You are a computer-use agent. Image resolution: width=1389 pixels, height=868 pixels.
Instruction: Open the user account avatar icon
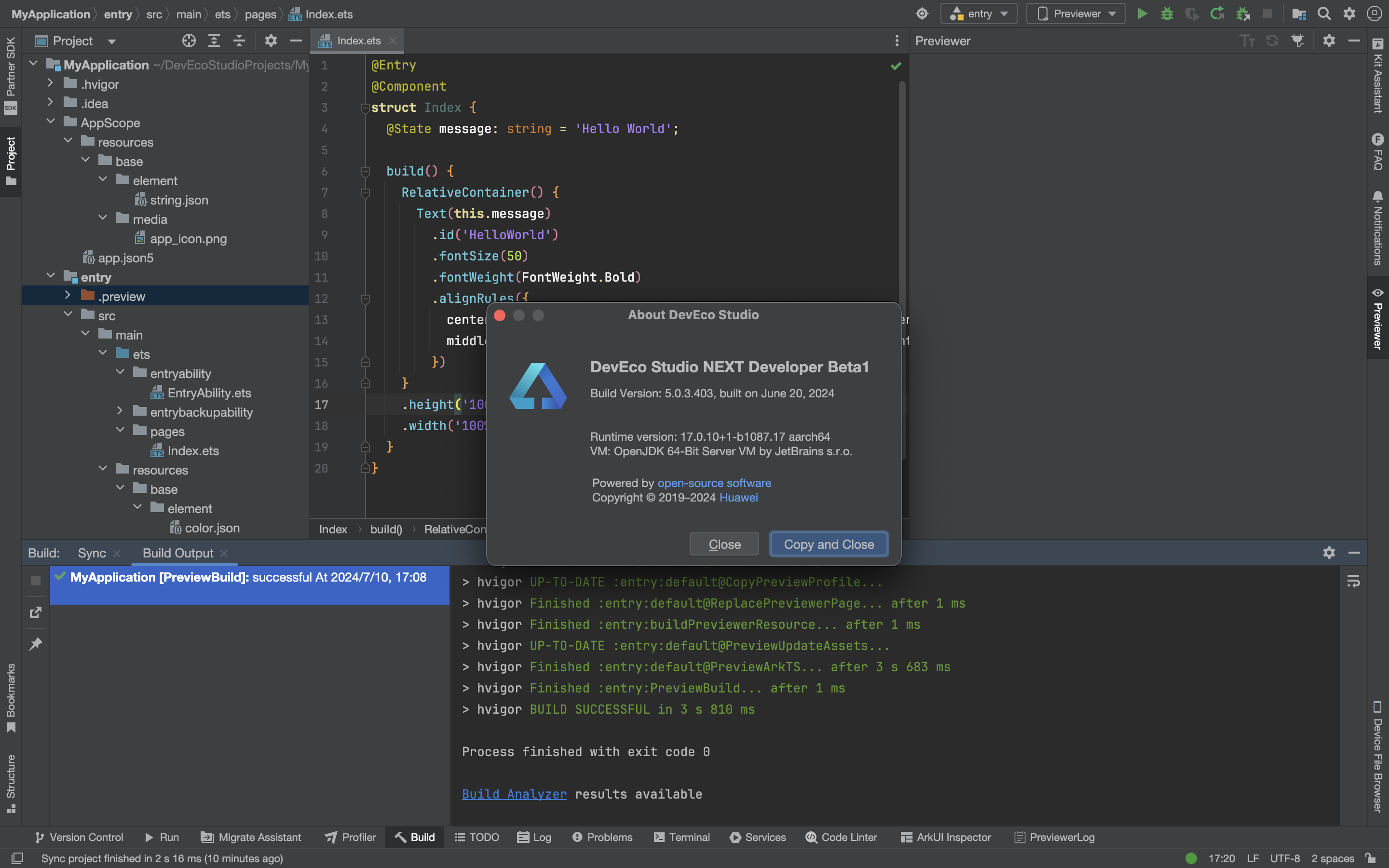1374,14
